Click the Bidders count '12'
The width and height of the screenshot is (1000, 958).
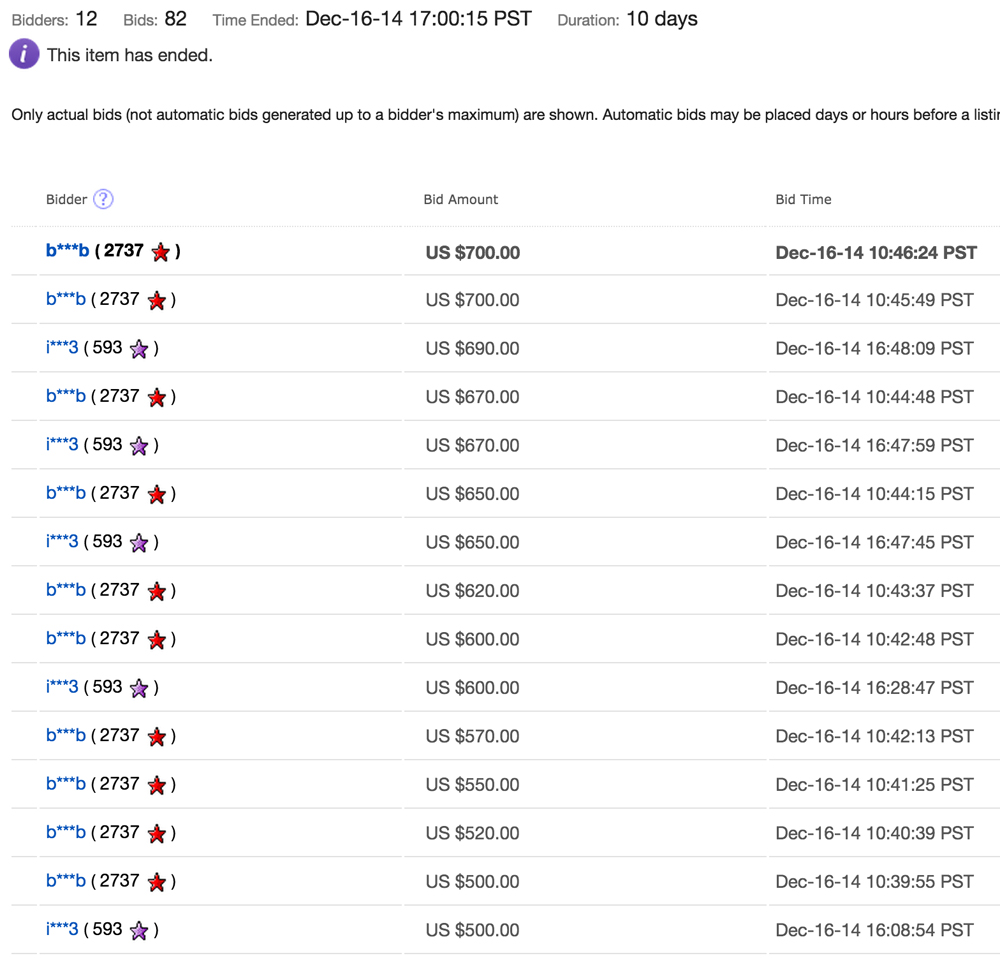pyautogui.click(x=86, y=18)
